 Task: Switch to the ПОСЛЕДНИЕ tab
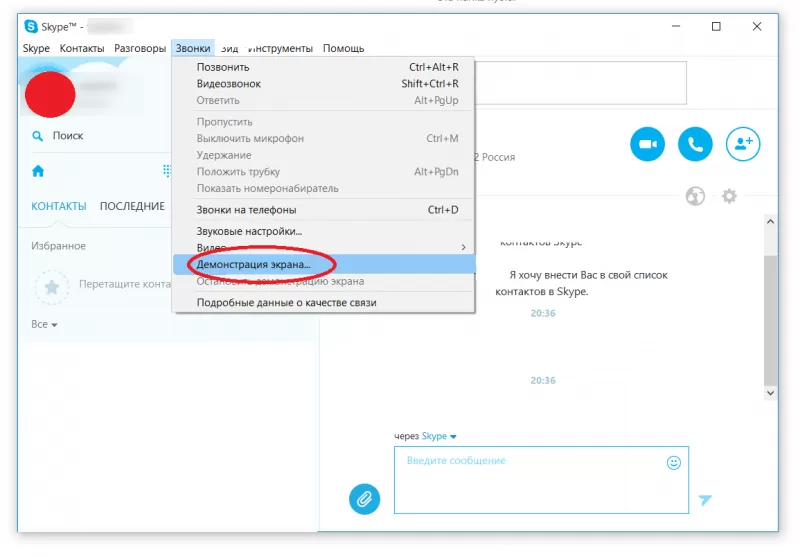click(132, 206)
